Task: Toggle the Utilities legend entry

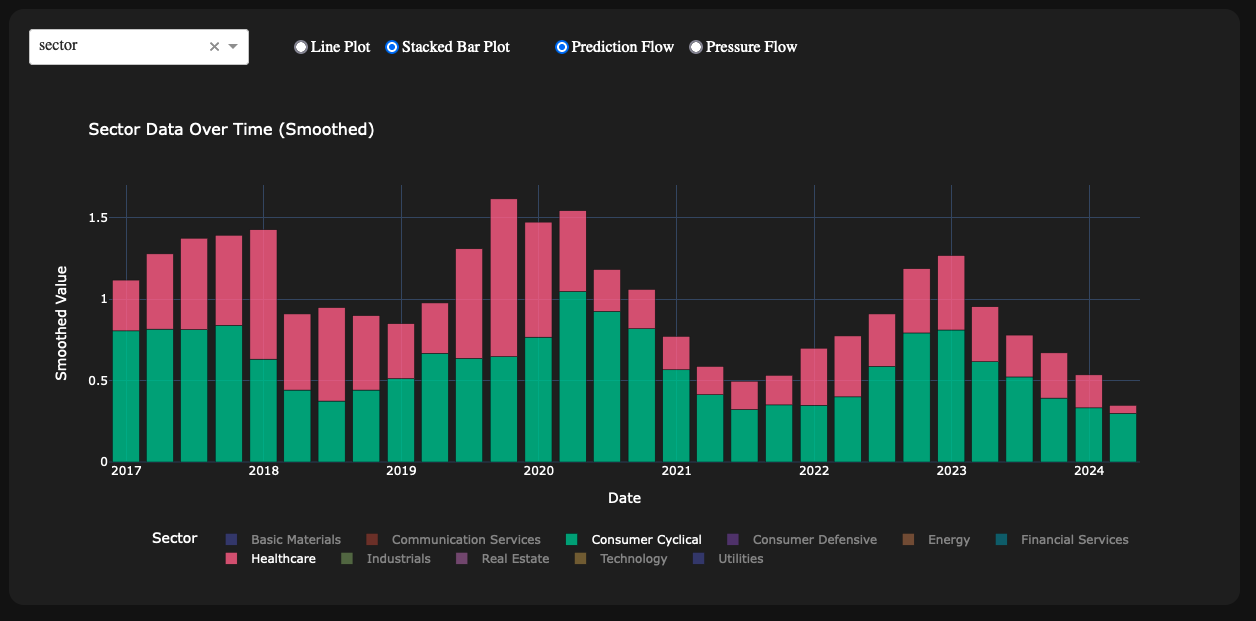Action: click(x=740, y=558)
